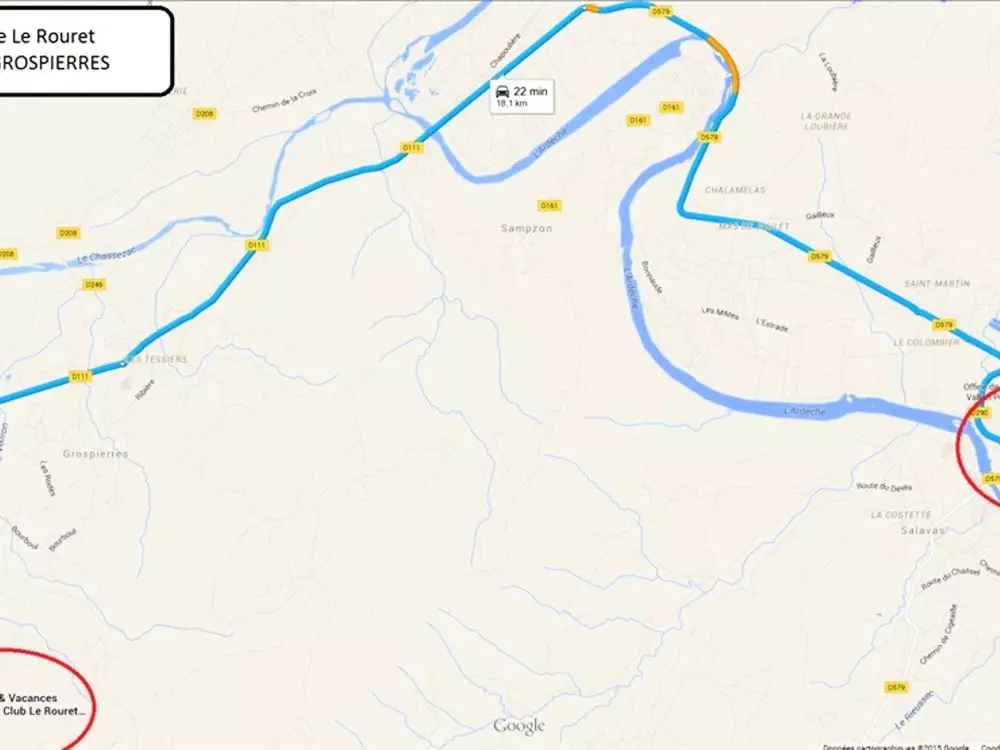This screenshot has height=750, width=1000.
Task: Click the La Grande Loubière label
Action: click(826, 121)
